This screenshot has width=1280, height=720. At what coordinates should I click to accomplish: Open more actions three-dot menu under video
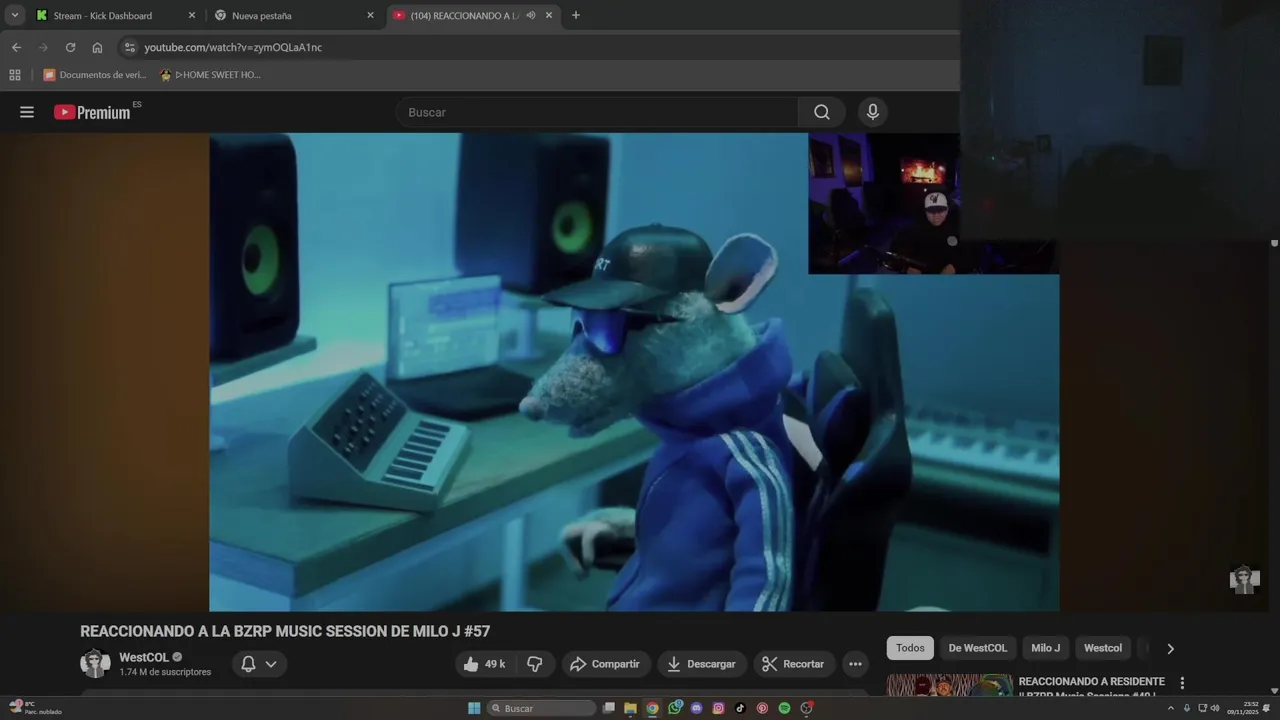(855, 664)
